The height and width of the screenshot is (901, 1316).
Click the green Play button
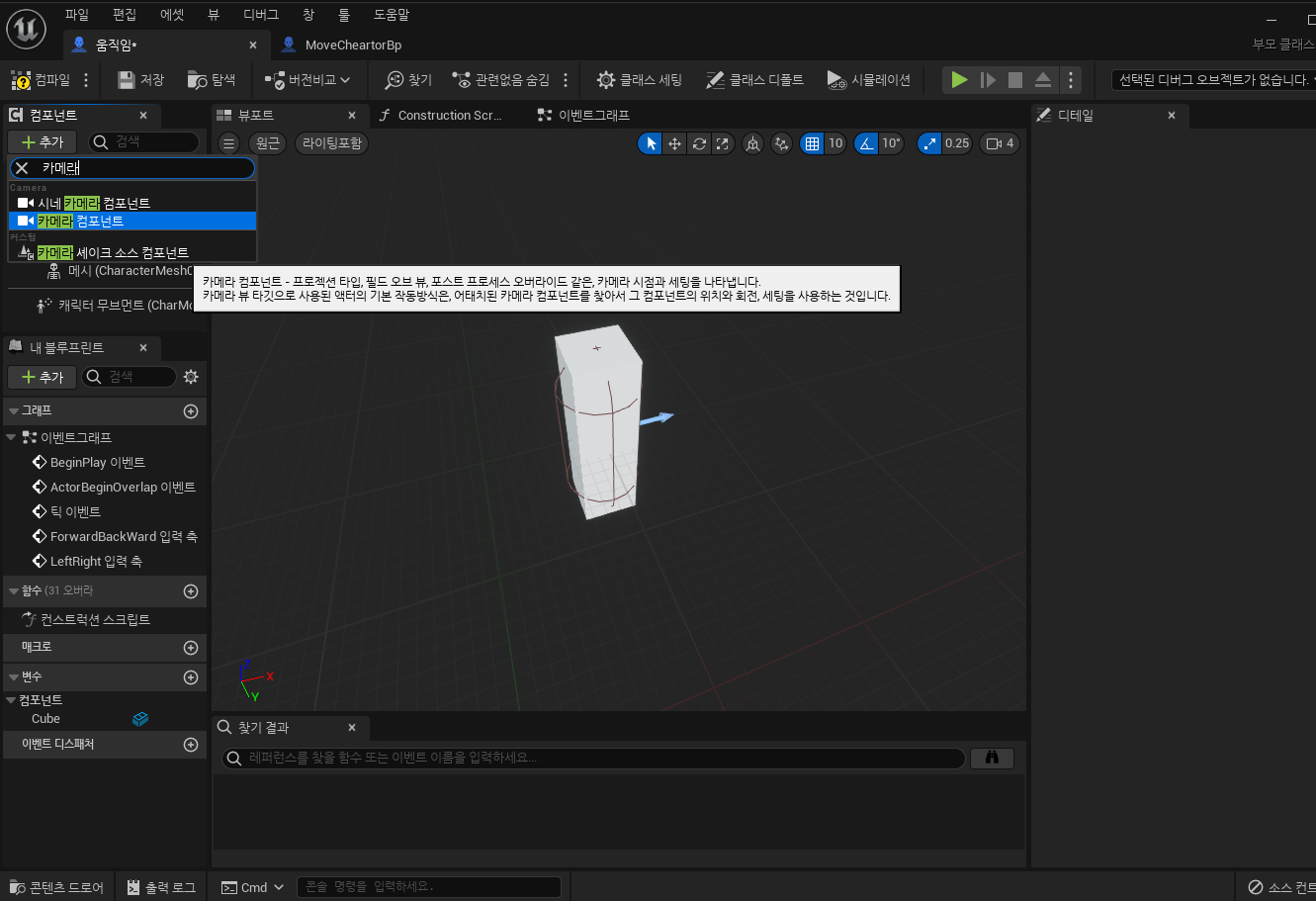pyautogui.click(x=959, y=80)
